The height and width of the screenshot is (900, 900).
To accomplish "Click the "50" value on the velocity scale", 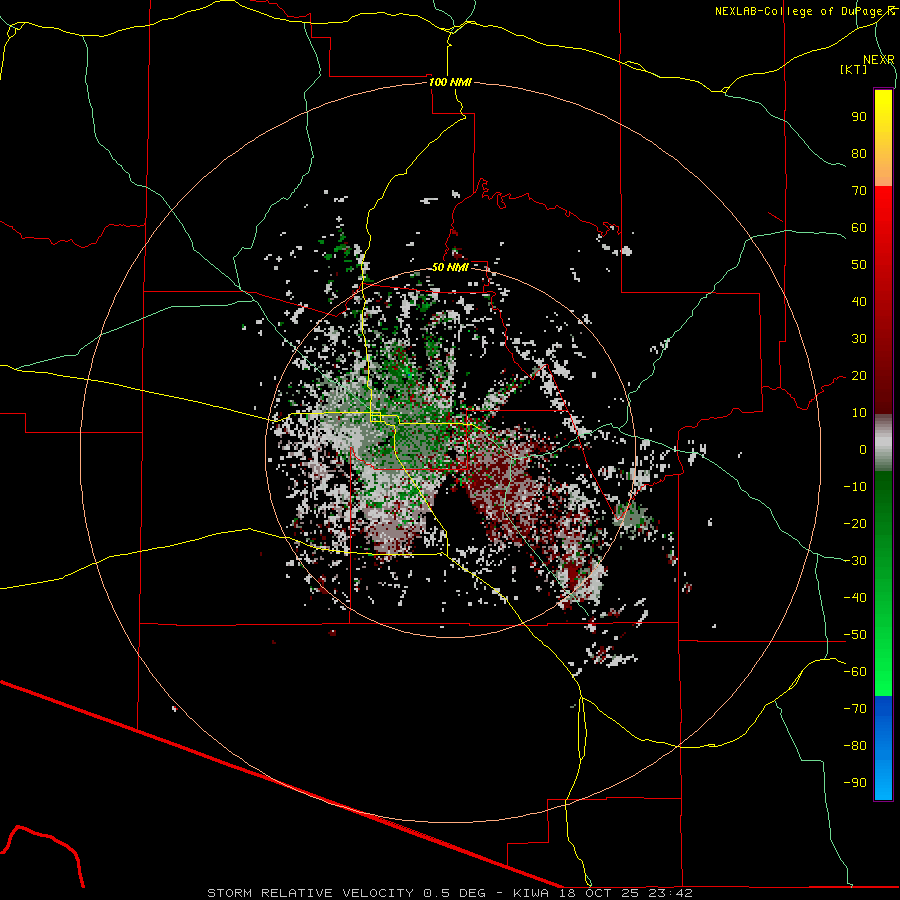I will 859,265.
